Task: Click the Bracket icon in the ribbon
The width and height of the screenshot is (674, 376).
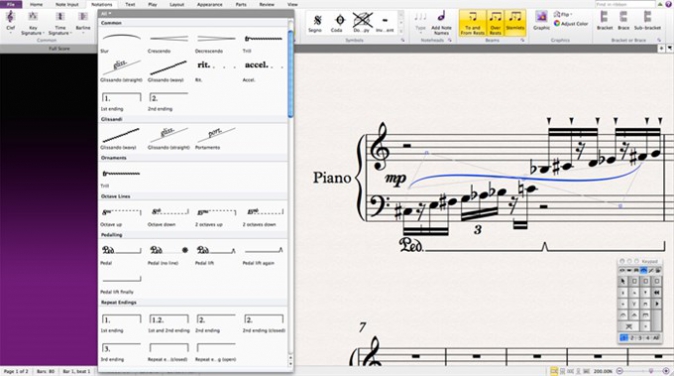Action: [x=604, y=21]
